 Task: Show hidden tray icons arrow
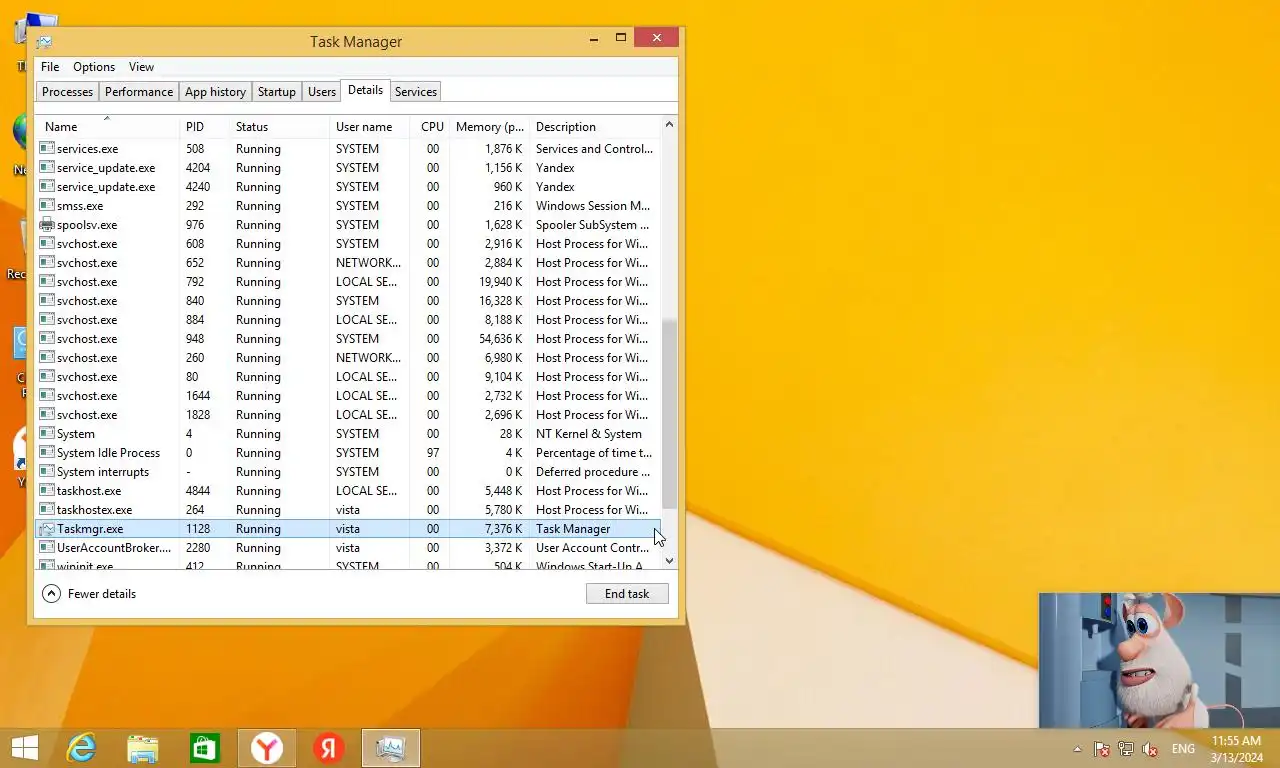tap(1077, 749)
